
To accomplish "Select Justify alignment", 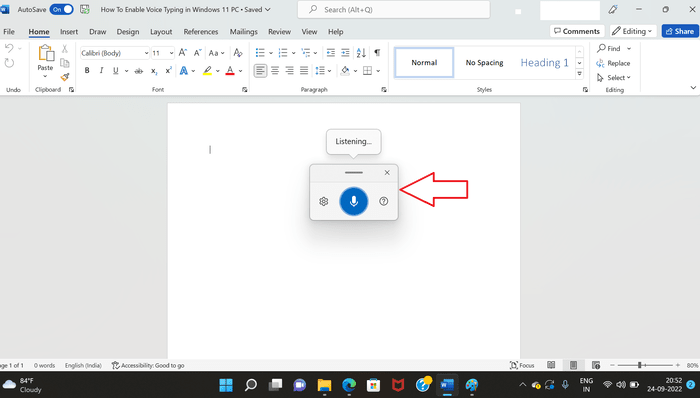I will coord(304,70).
